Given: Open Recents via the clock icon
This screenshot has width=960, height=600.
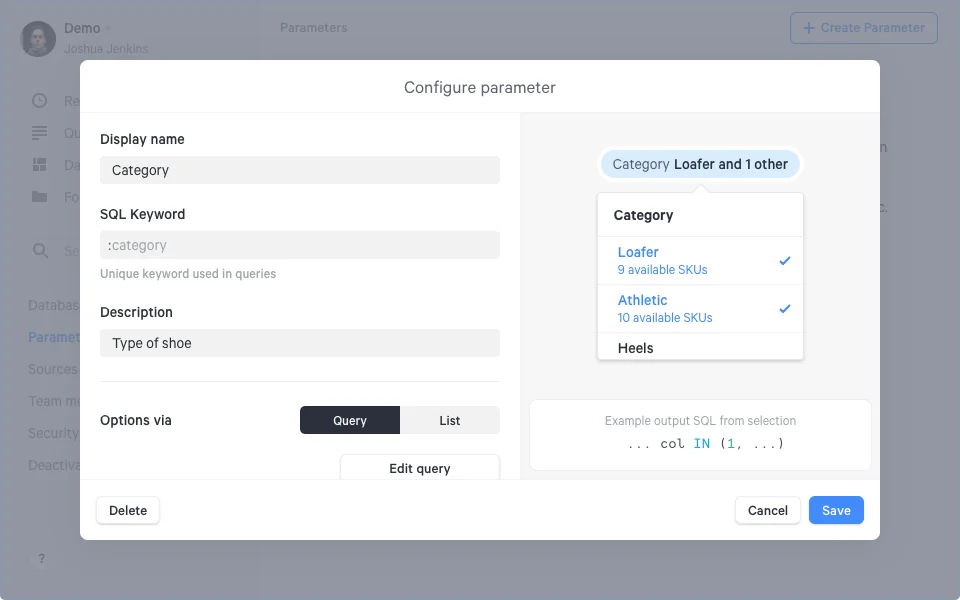Looking at the screenshot, I should 40,100.
